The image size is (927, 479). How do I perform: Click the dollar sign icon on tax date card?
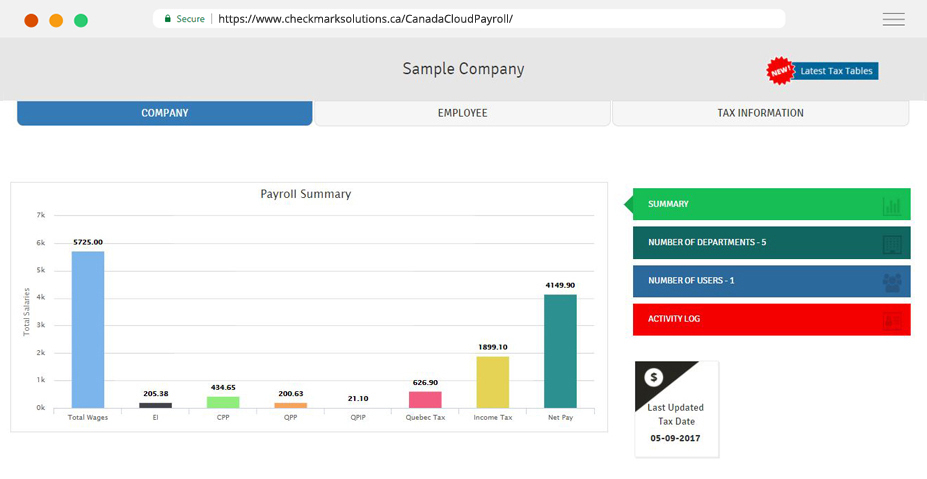click(654, 377)
